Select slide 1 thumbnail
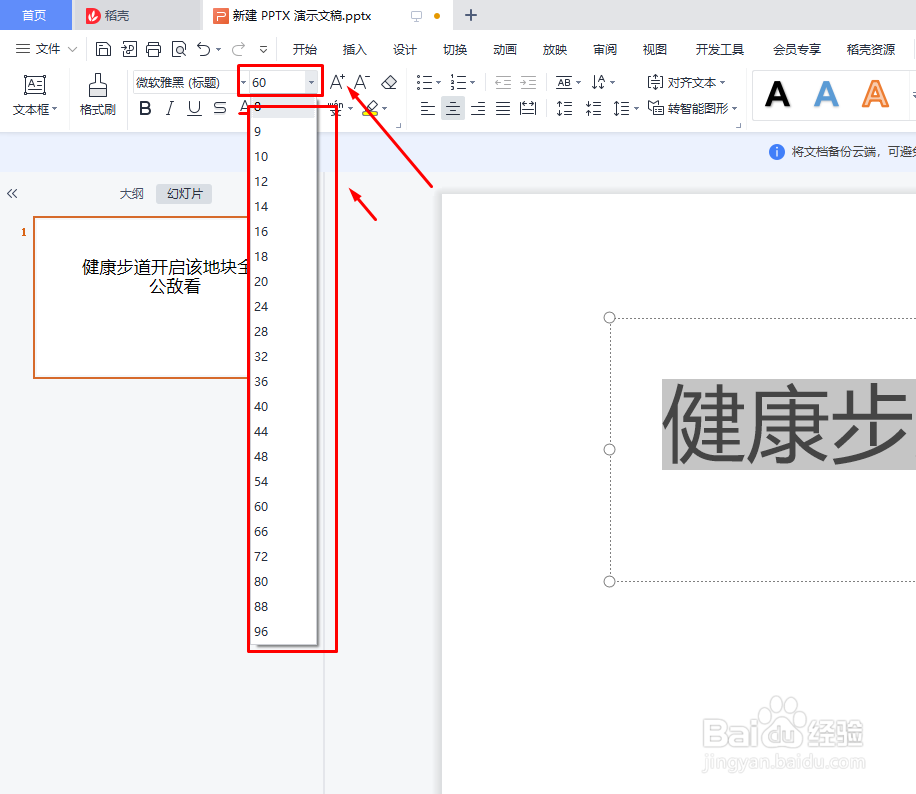Image resolution: width=916 pixels, height=794 pixels. tap(141, 297)
